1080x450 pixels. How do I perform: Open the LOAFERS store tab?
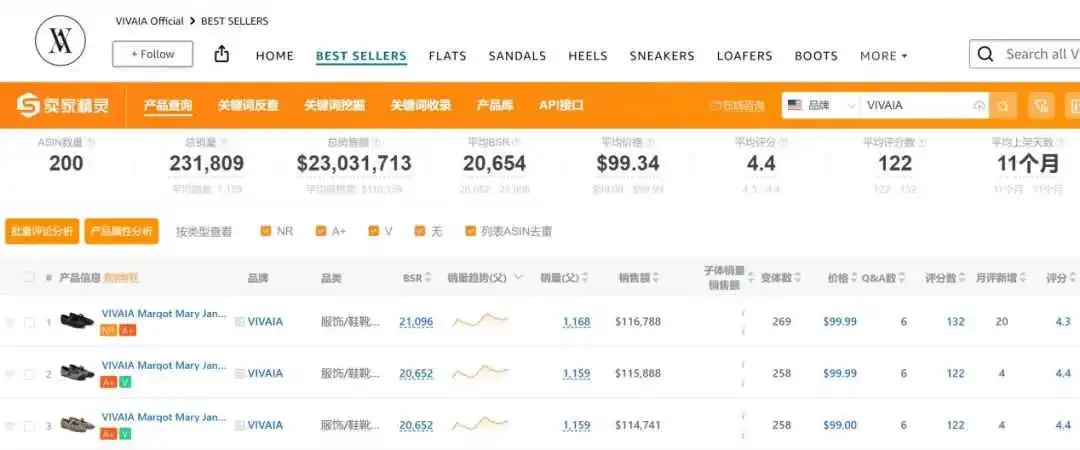(x=745, y=56)
